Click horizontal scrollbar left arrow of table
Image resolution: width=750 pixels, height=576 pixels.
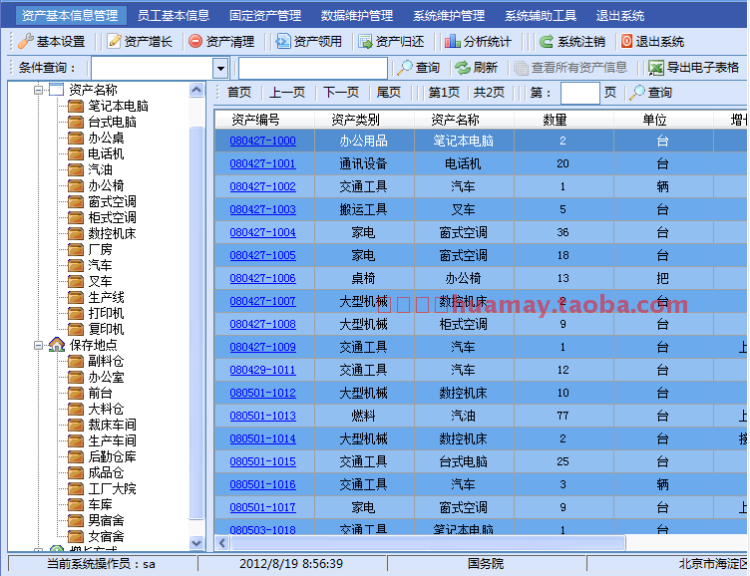pyautogui.click(x=222, y=543)
